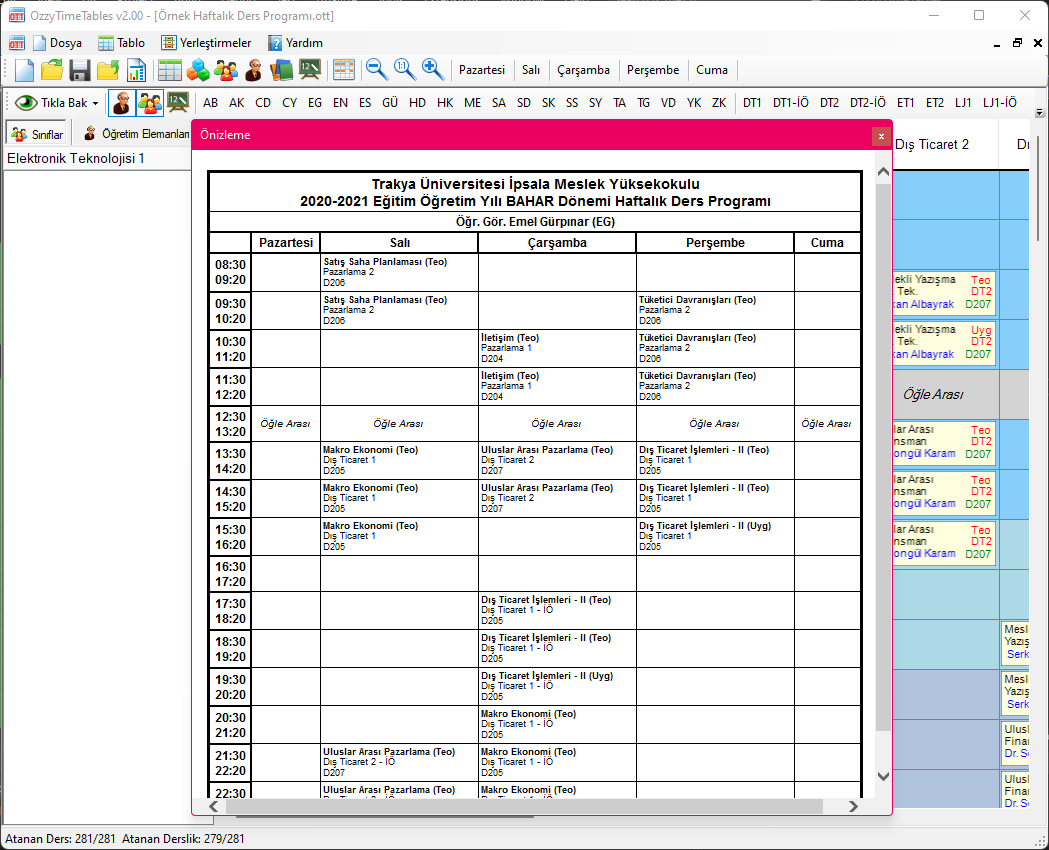
Task: Toggle the students group view button
Action: [x=150, y=103]
